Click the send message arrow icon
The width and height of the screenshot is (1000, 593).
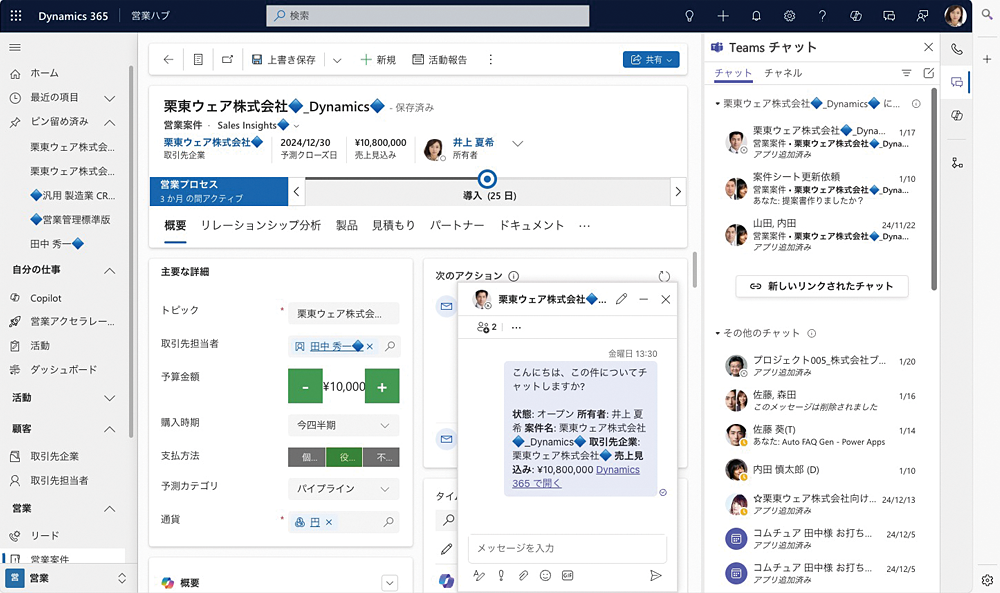click(655, 575)
